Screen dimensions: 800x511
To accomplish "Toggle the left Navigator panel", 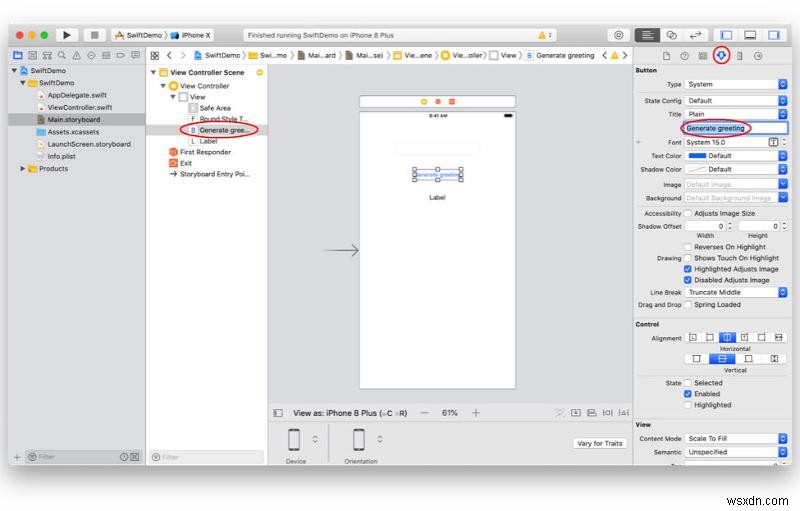I will point(726,35).
